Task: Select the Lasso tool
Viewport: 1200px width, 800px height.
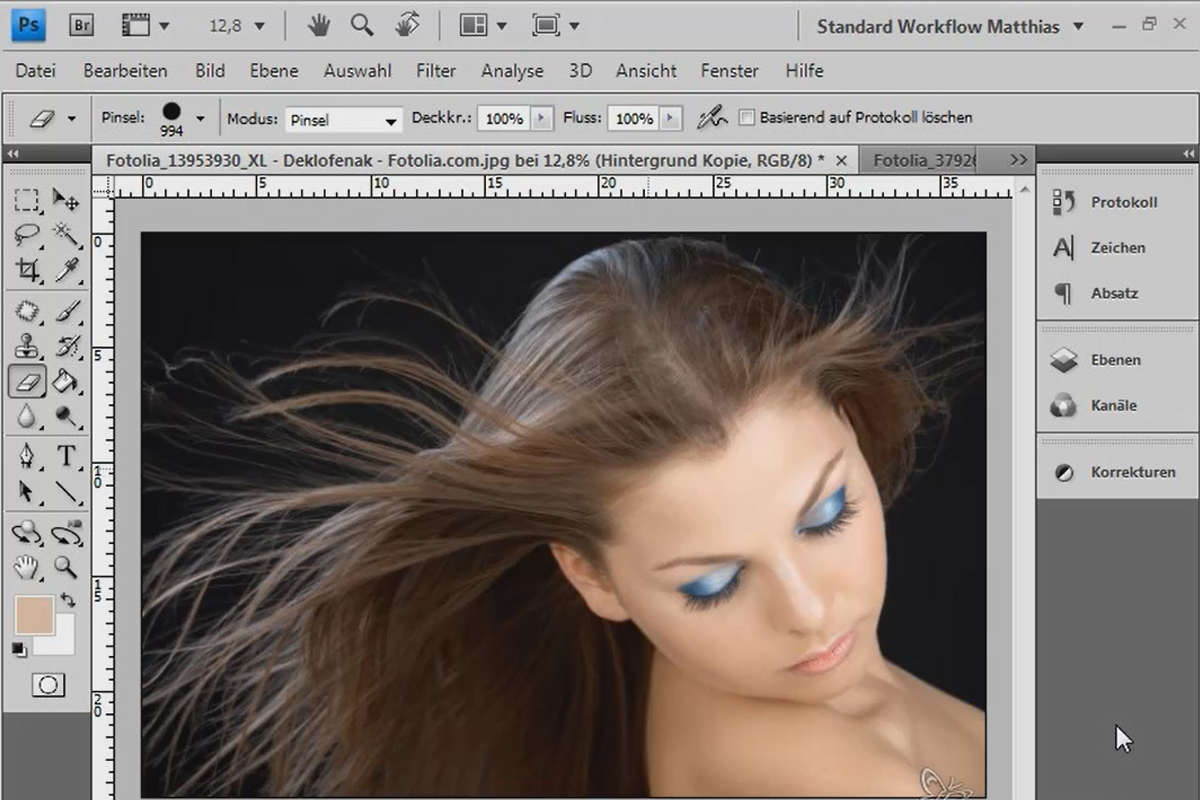Action: point(26,234)
